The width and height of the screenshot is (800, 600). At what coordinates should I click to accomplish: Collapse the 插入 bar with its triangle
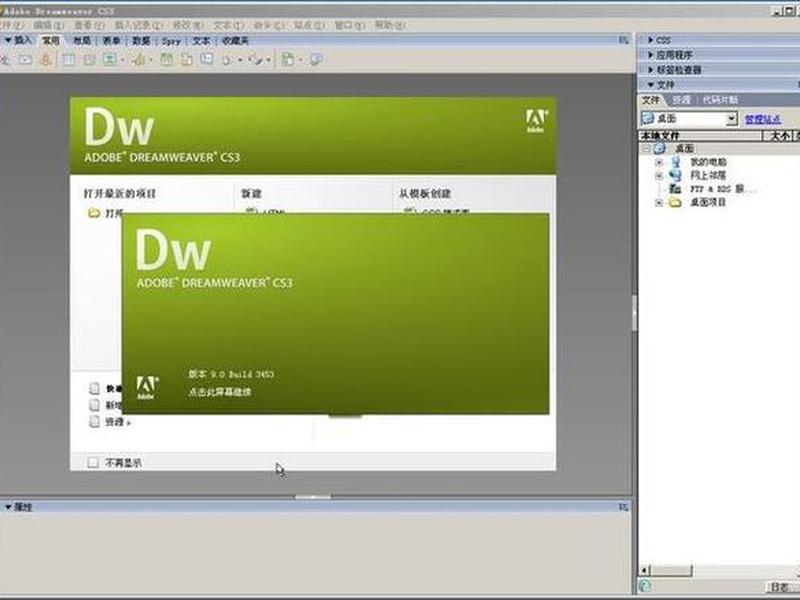coord(8,40)
